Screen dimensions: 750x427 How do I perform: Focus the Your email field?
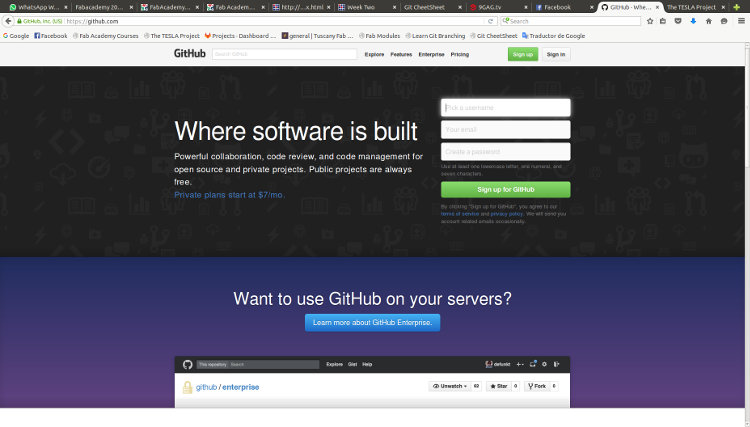coord(506,130)
